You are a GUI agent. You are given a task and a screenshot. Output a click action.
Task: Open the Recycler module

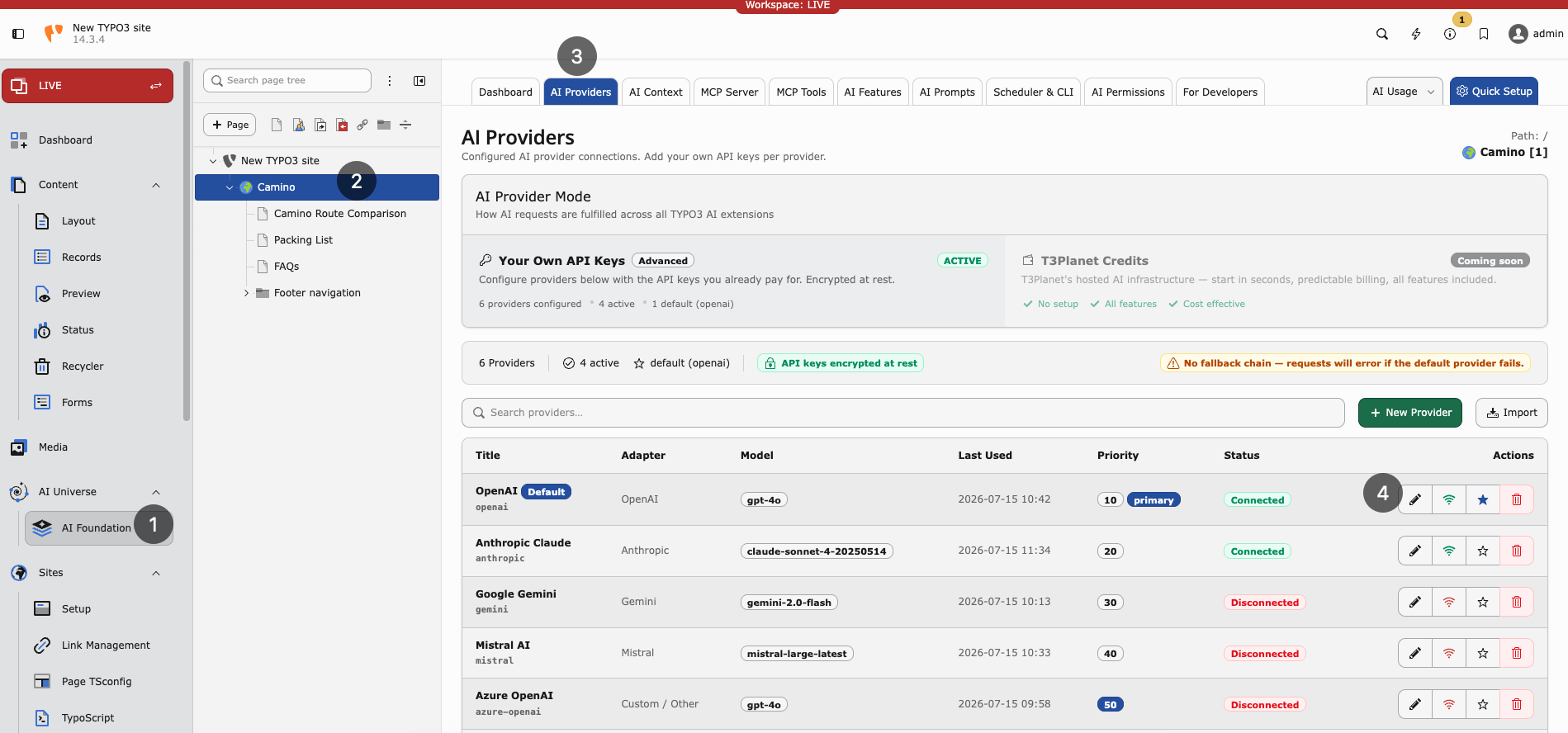point(99,366)
